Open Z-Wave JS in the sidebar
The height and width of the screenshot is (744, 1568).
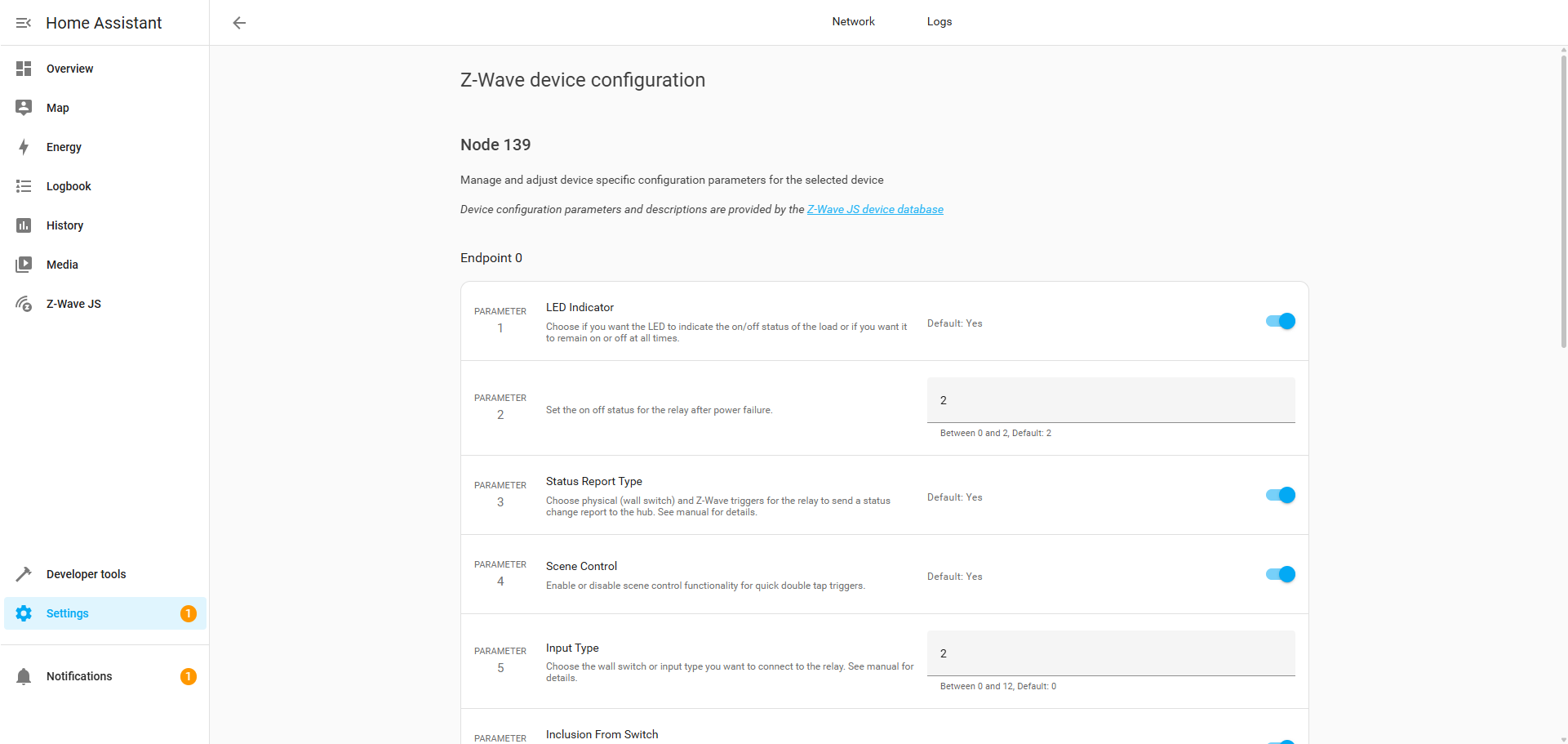[x=104, y=304]
